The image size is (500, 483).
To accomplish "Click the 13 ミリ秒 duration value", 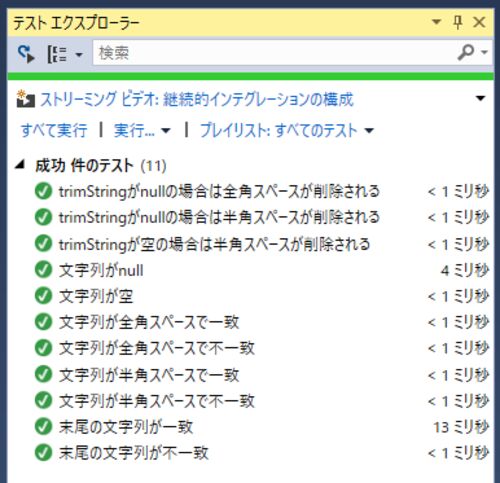I will click(461, 427).
